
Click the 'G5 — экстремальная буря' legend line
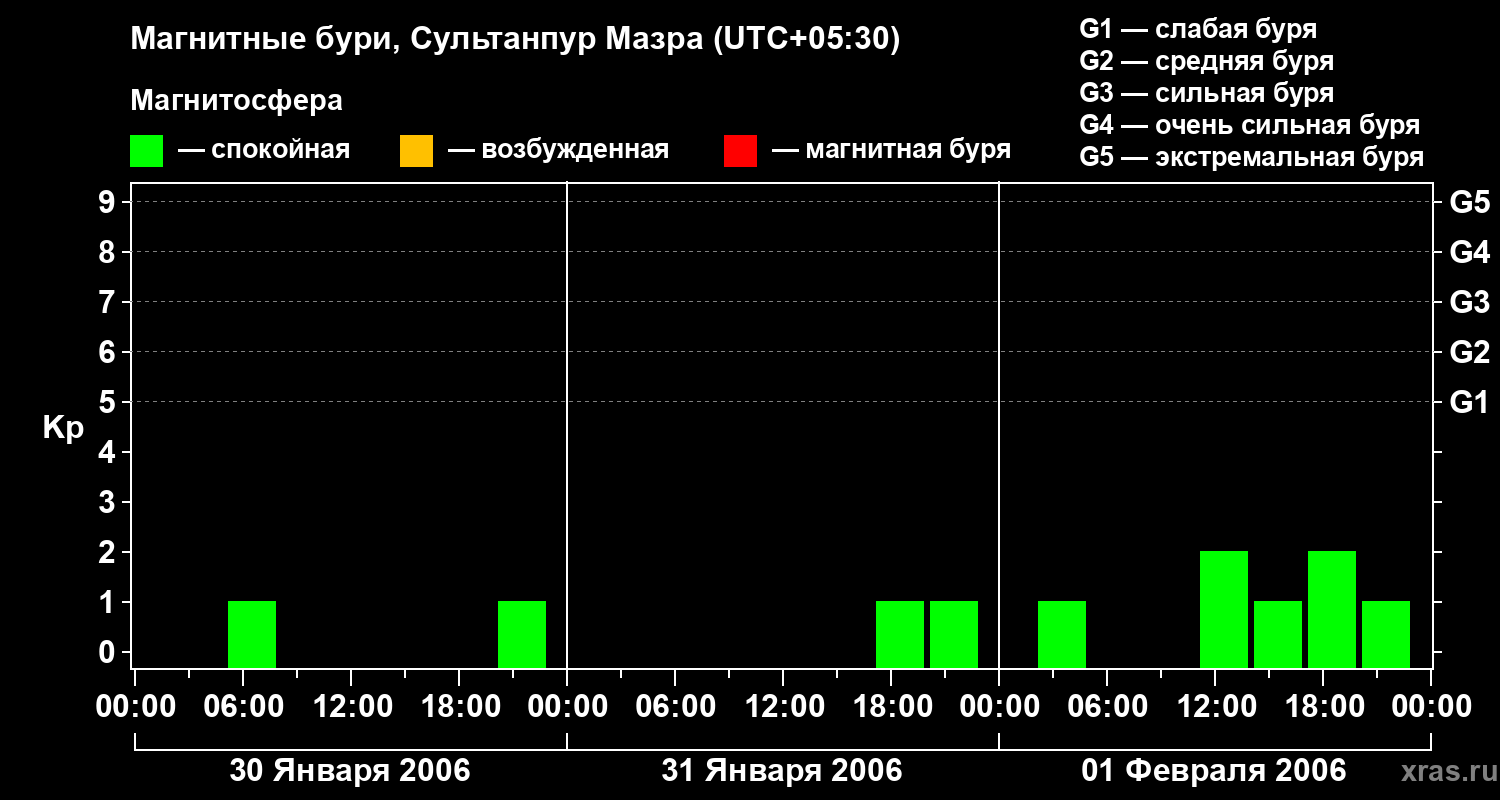pos(1252,157)
